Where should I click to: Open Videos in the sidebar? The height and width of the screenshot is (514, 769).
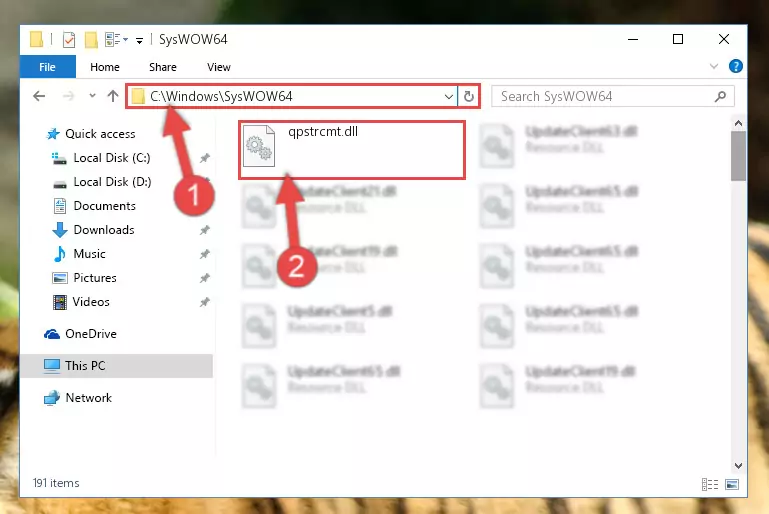(x=91, y=302)
